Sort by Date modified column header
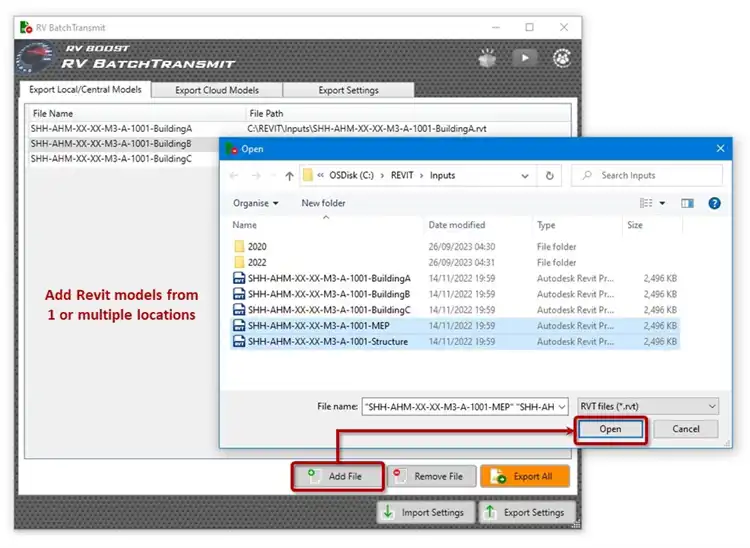750x548 pixels. pyautogui.click(x=477, y=225)
